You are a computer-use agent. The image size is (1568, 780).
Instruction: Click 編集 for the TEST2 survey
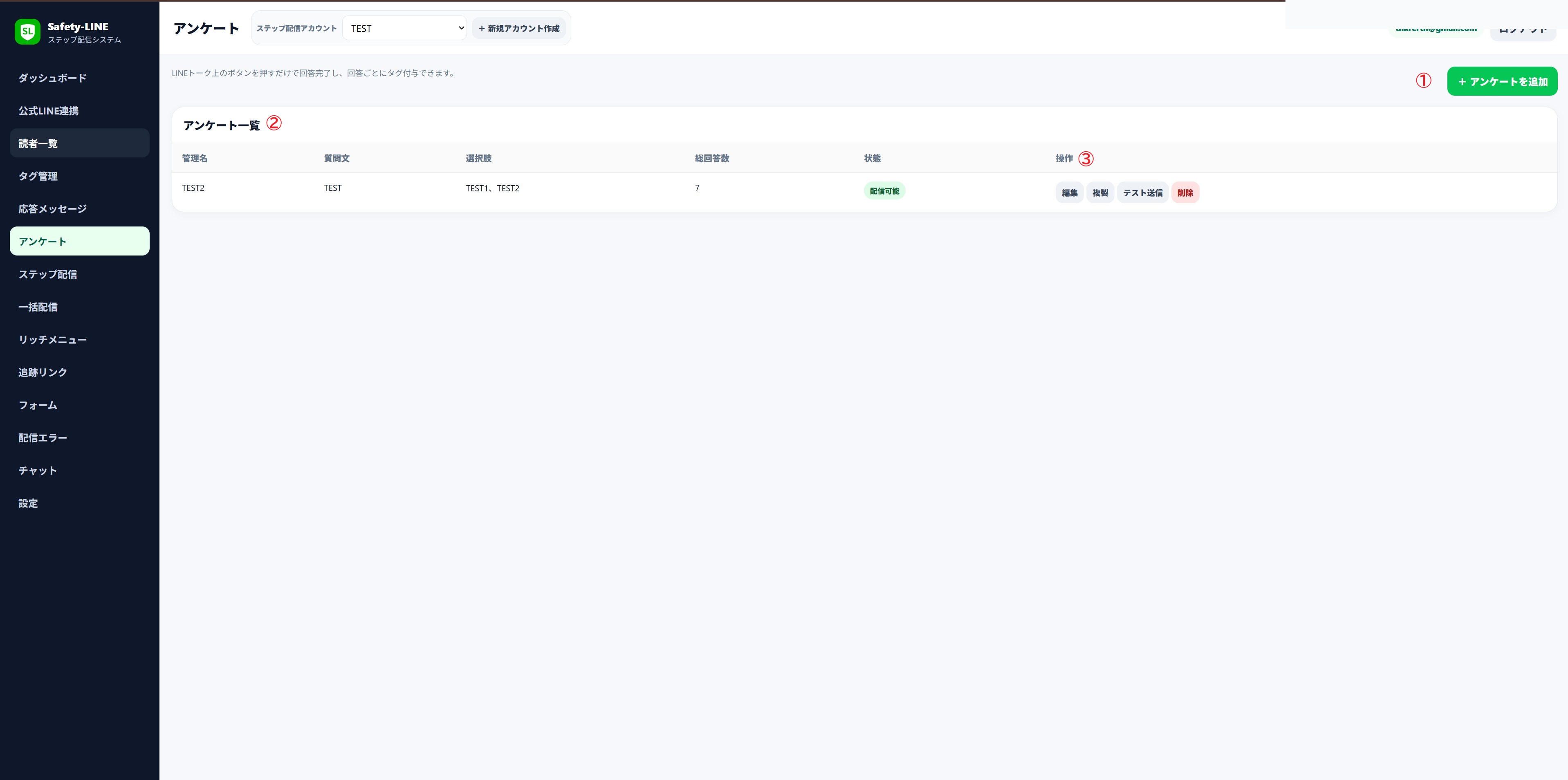(1070, 192)
